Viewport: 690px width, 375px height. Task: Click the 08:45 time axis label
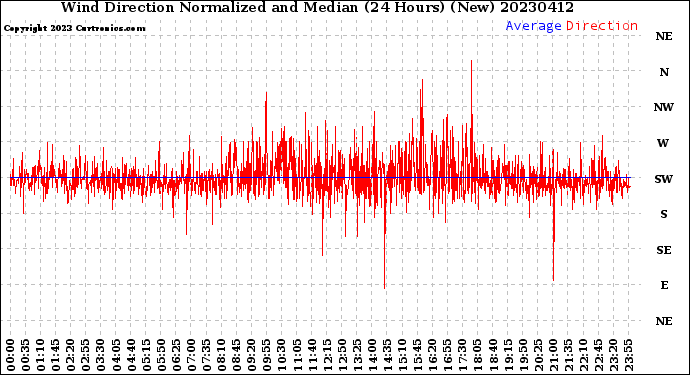pyautogui.click(x=237, y=355)
